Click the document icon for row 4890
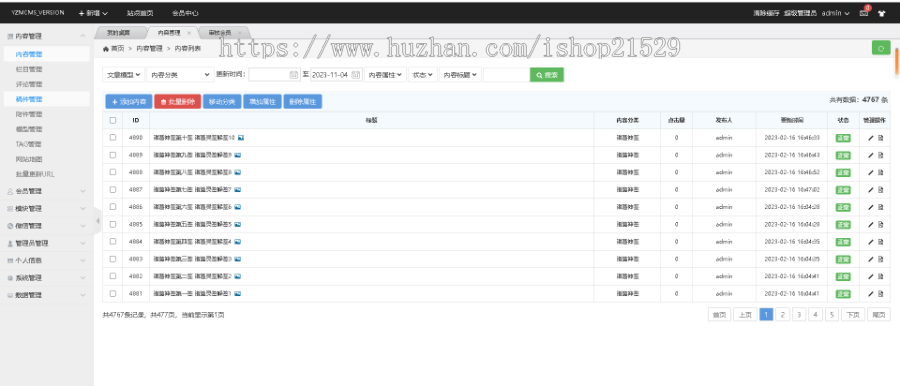 pos(880,138)
